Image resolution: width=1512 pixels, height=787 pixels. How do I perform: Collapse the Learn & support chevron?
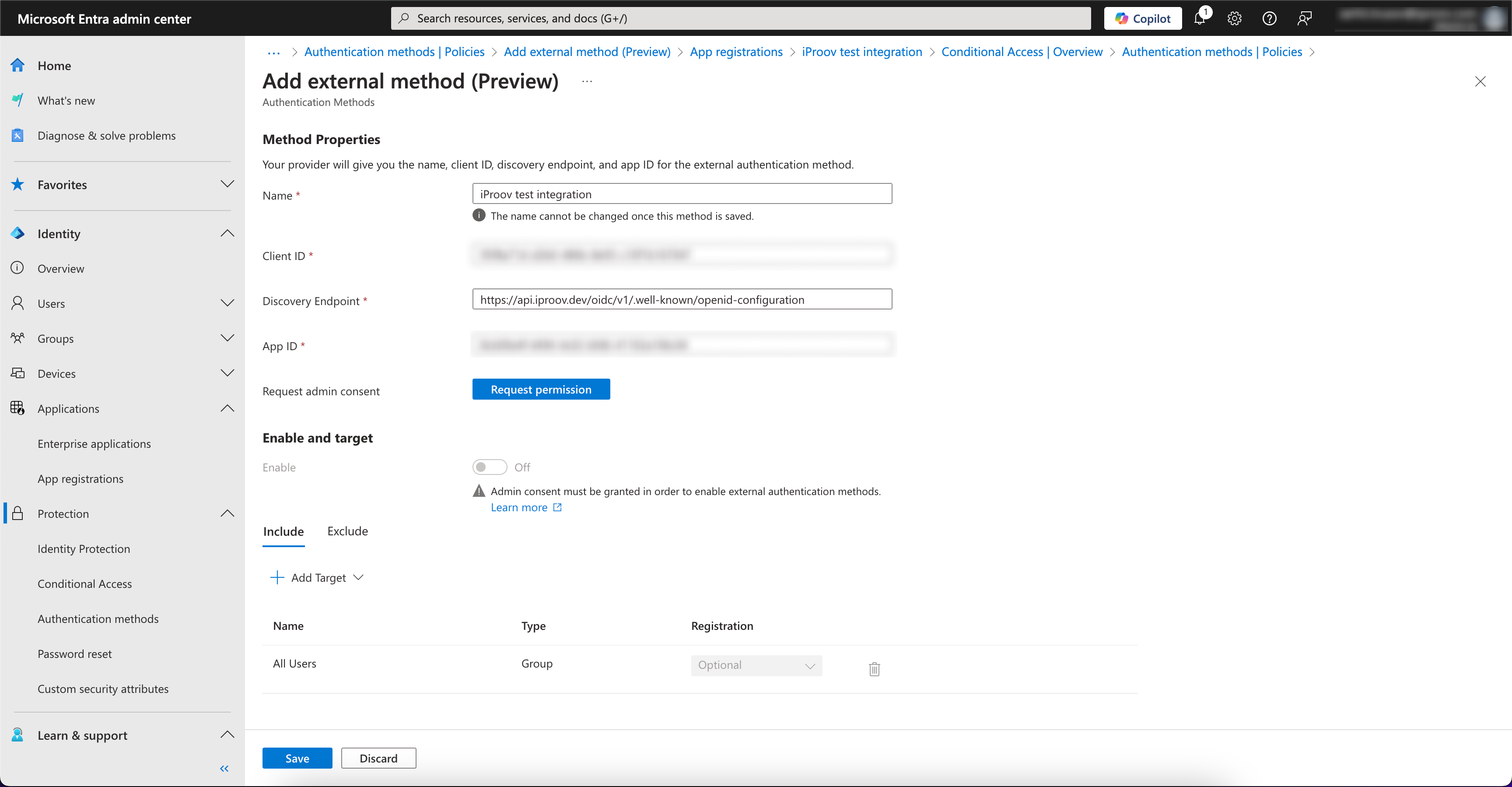coord(227,735)
